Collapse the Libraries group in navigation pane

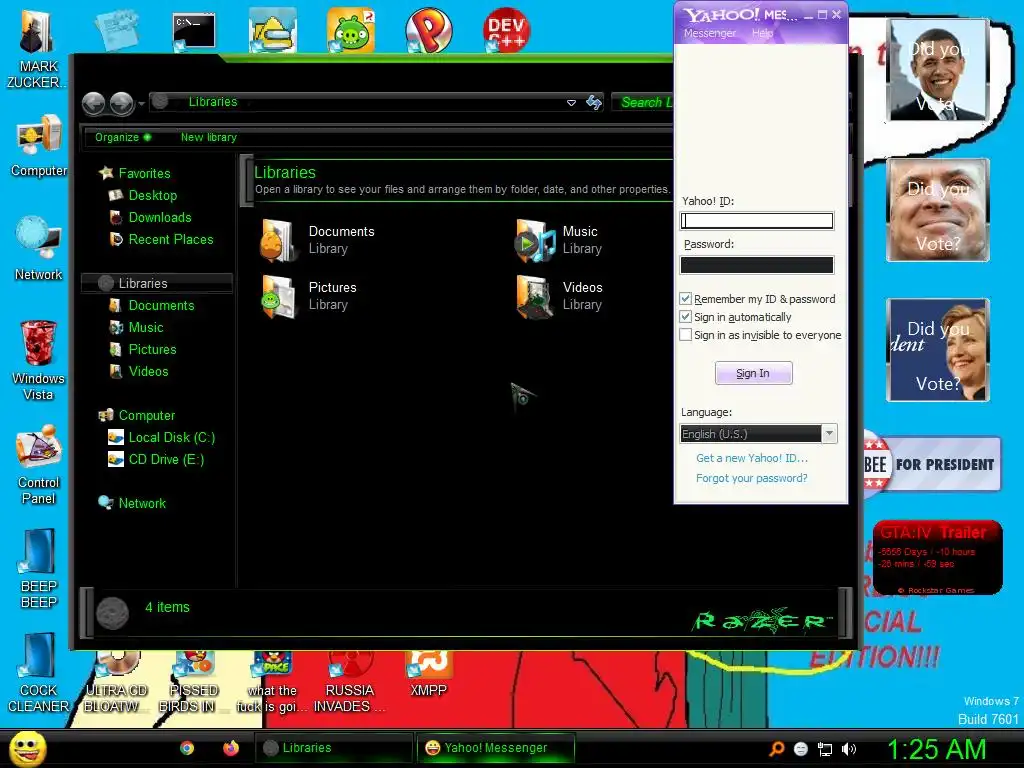click(143, 283)
